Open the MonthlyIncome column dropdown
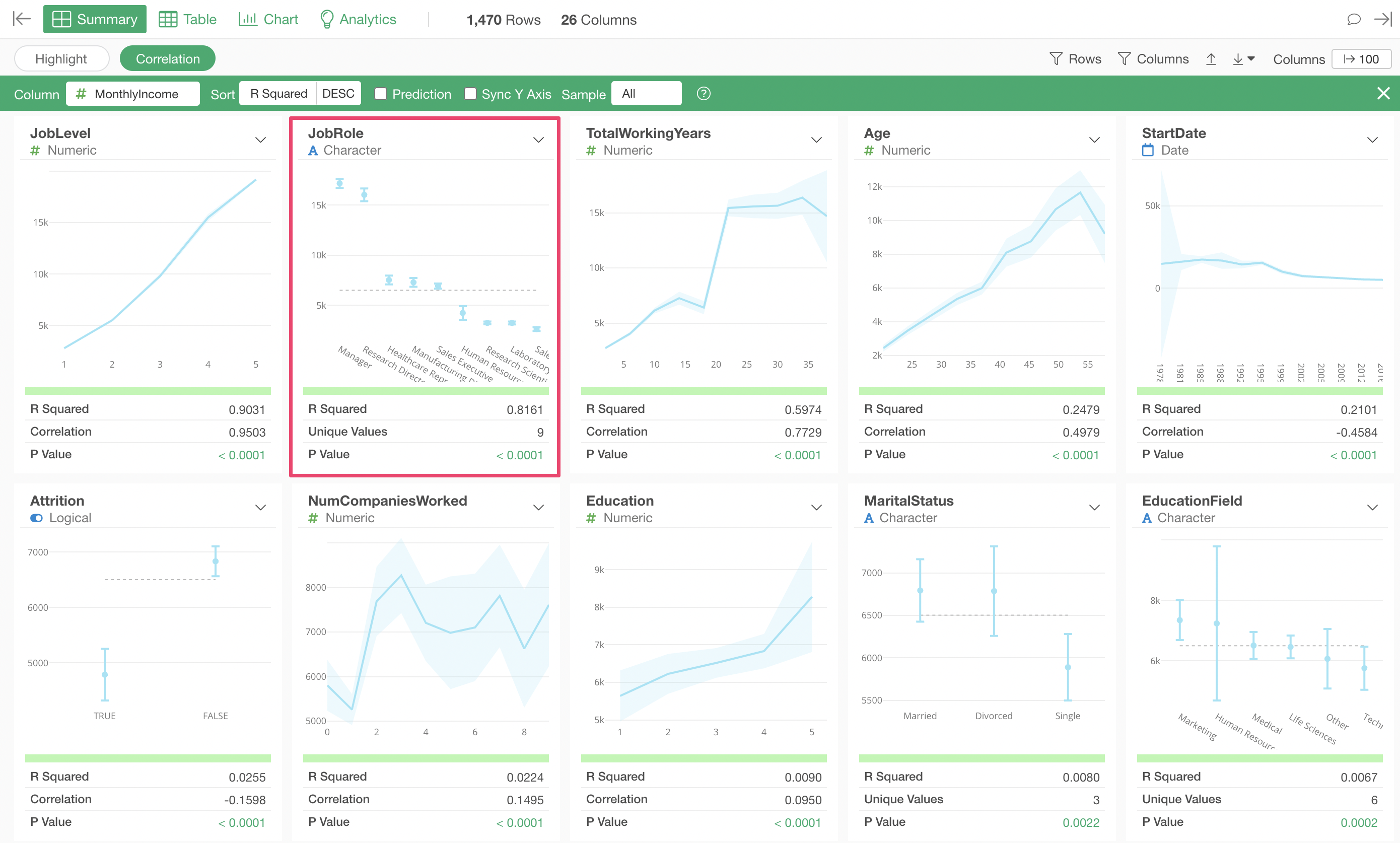Image resolution: width=1400 pixels, height=843 pixels. [x=133, y=94]
